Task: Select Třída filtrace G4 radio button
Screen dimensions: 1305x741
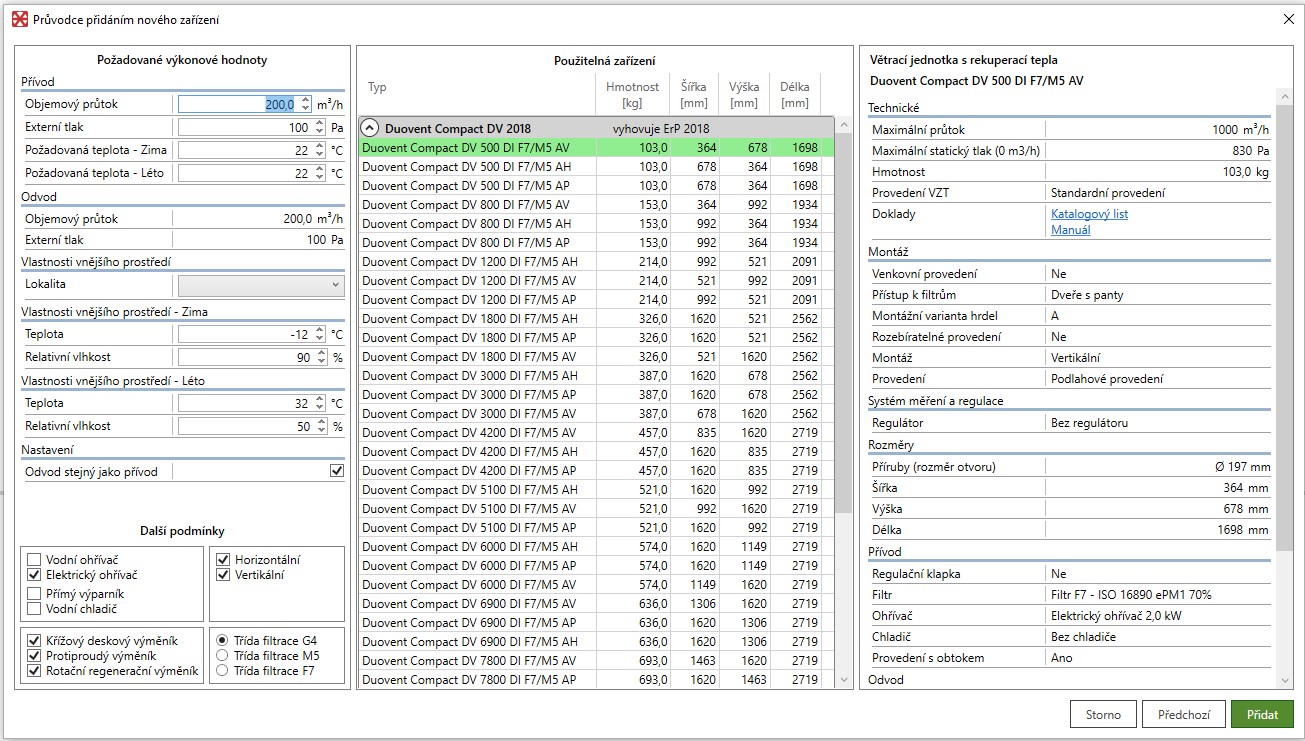Action: pos(222,641)
